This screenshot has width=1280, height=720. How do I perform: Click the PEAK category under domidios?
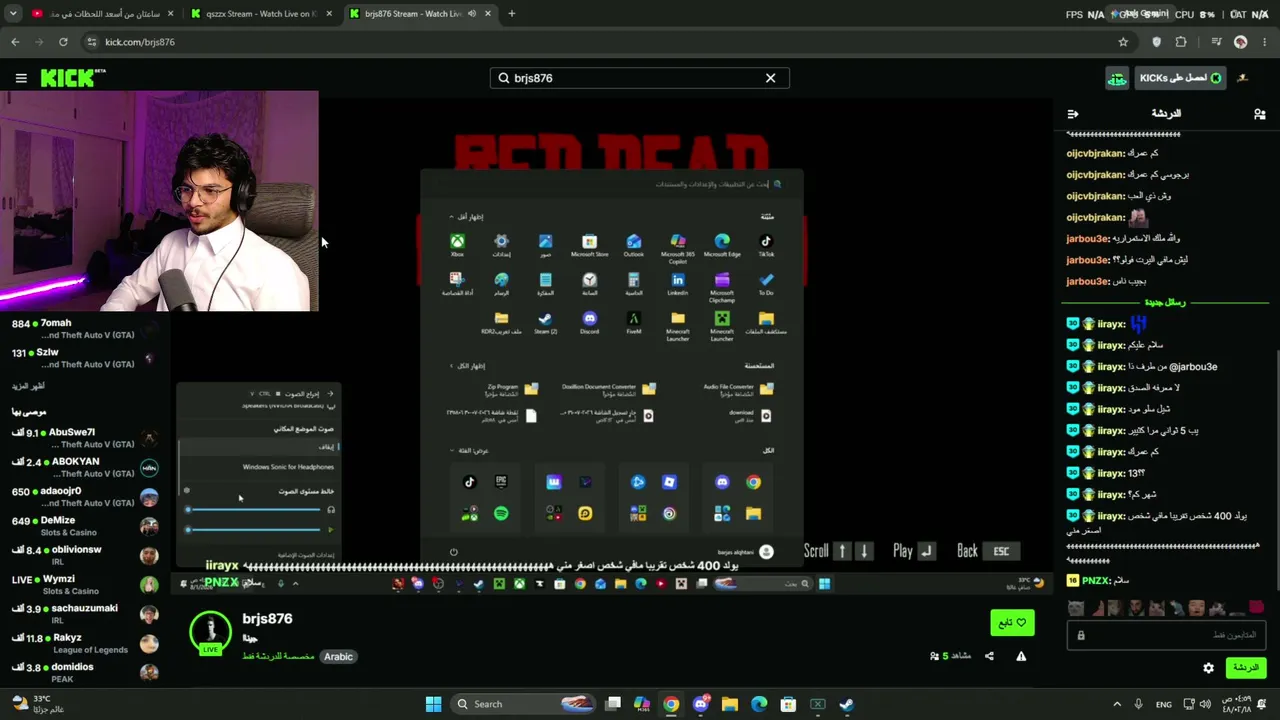[x=117, y=680]
